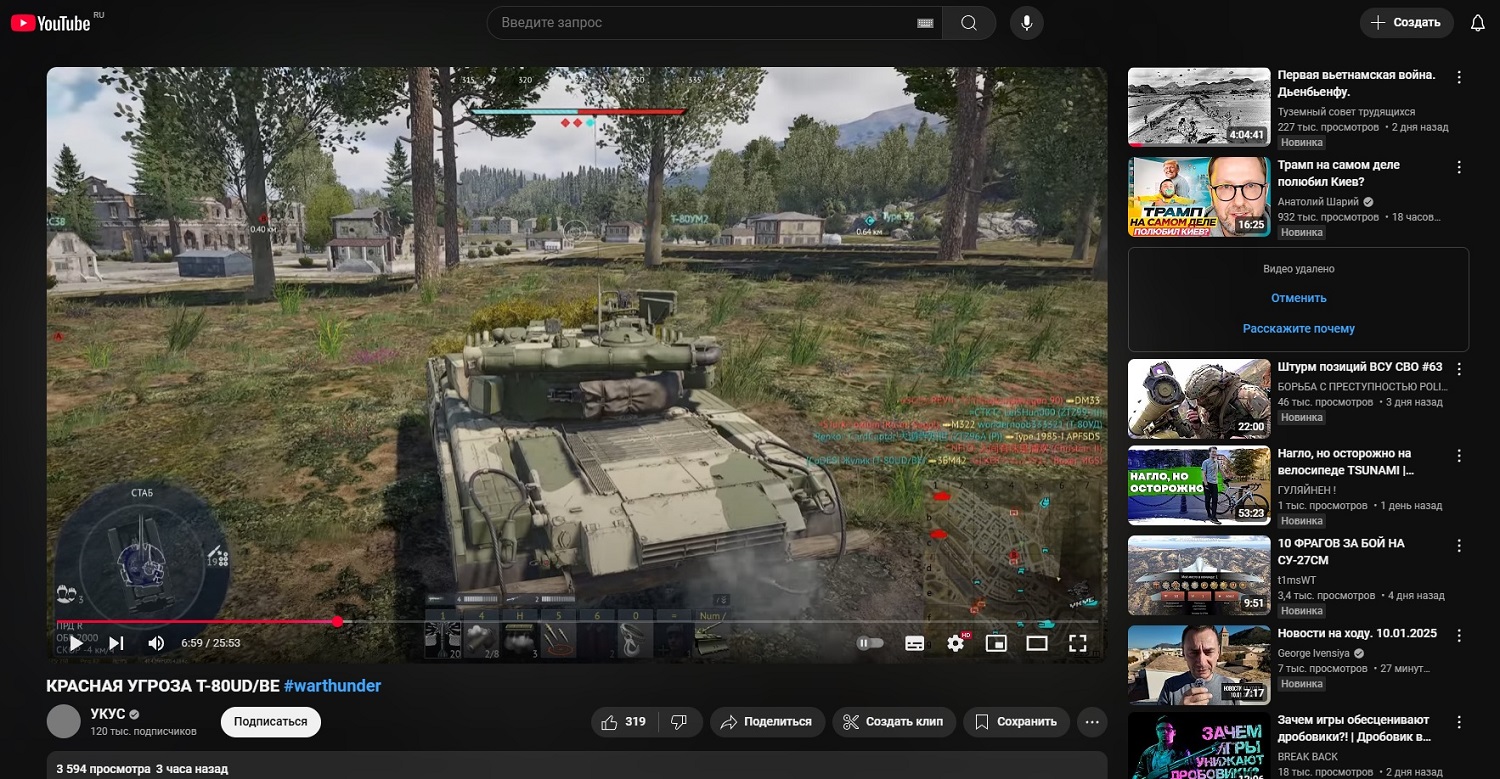Open the #warthunder hashtag link
The image size is (1500, 779).
tap(332, 686)
